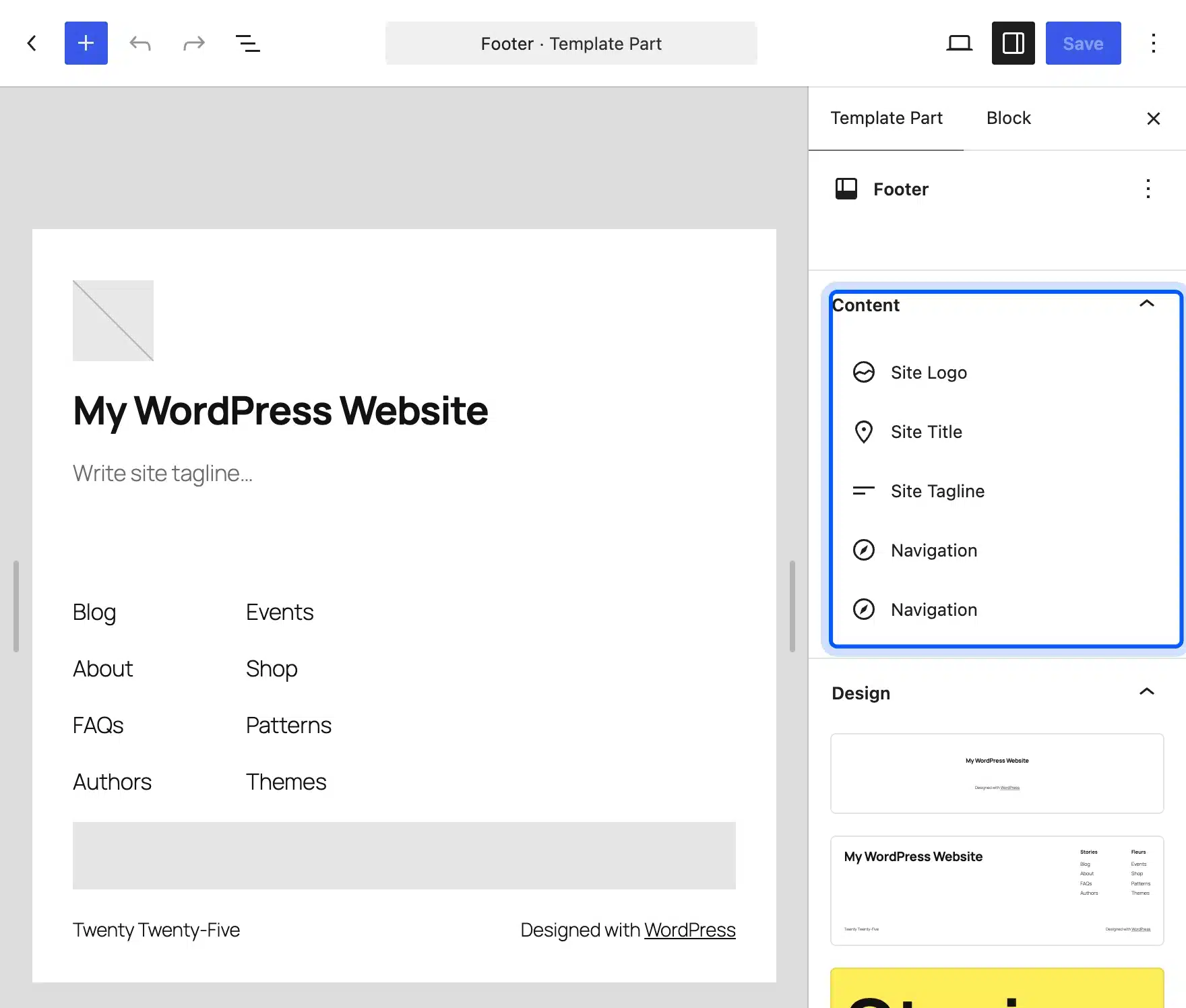1186x1008 pixels.
Task: Go back using the left chevron icon
Action: 32,43
